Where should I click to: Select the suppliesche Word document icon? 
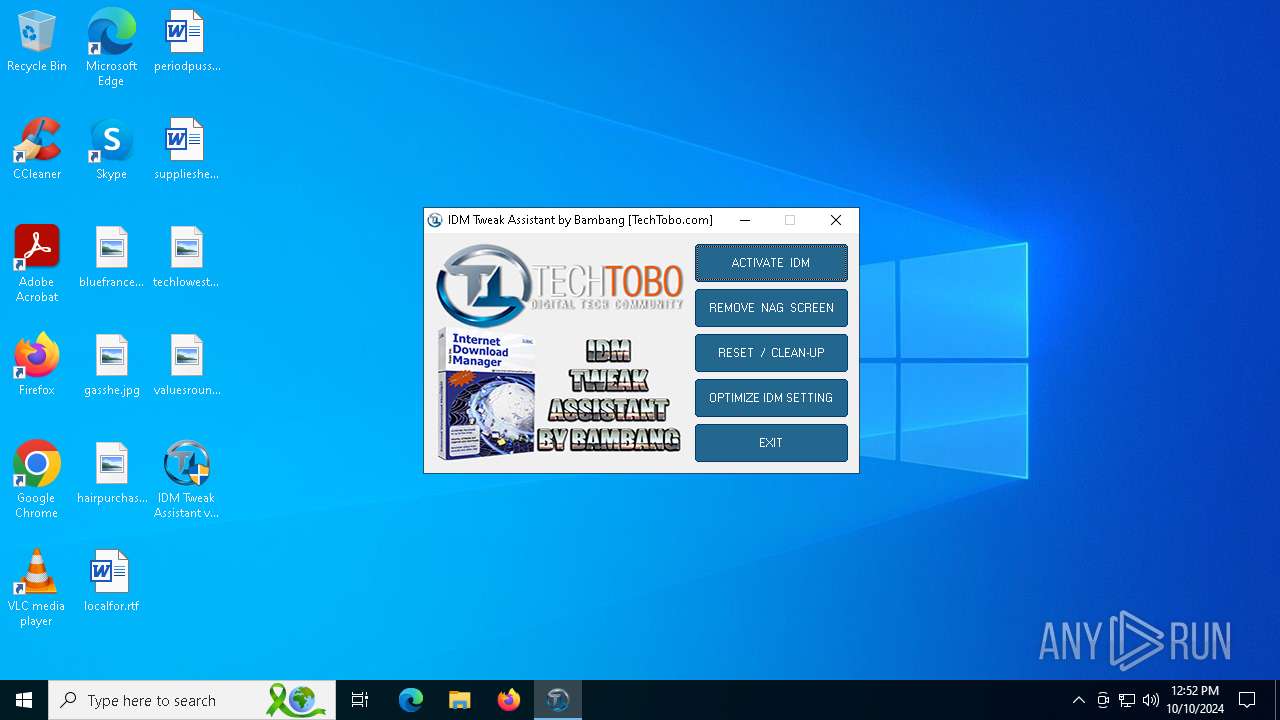point(186,150)
